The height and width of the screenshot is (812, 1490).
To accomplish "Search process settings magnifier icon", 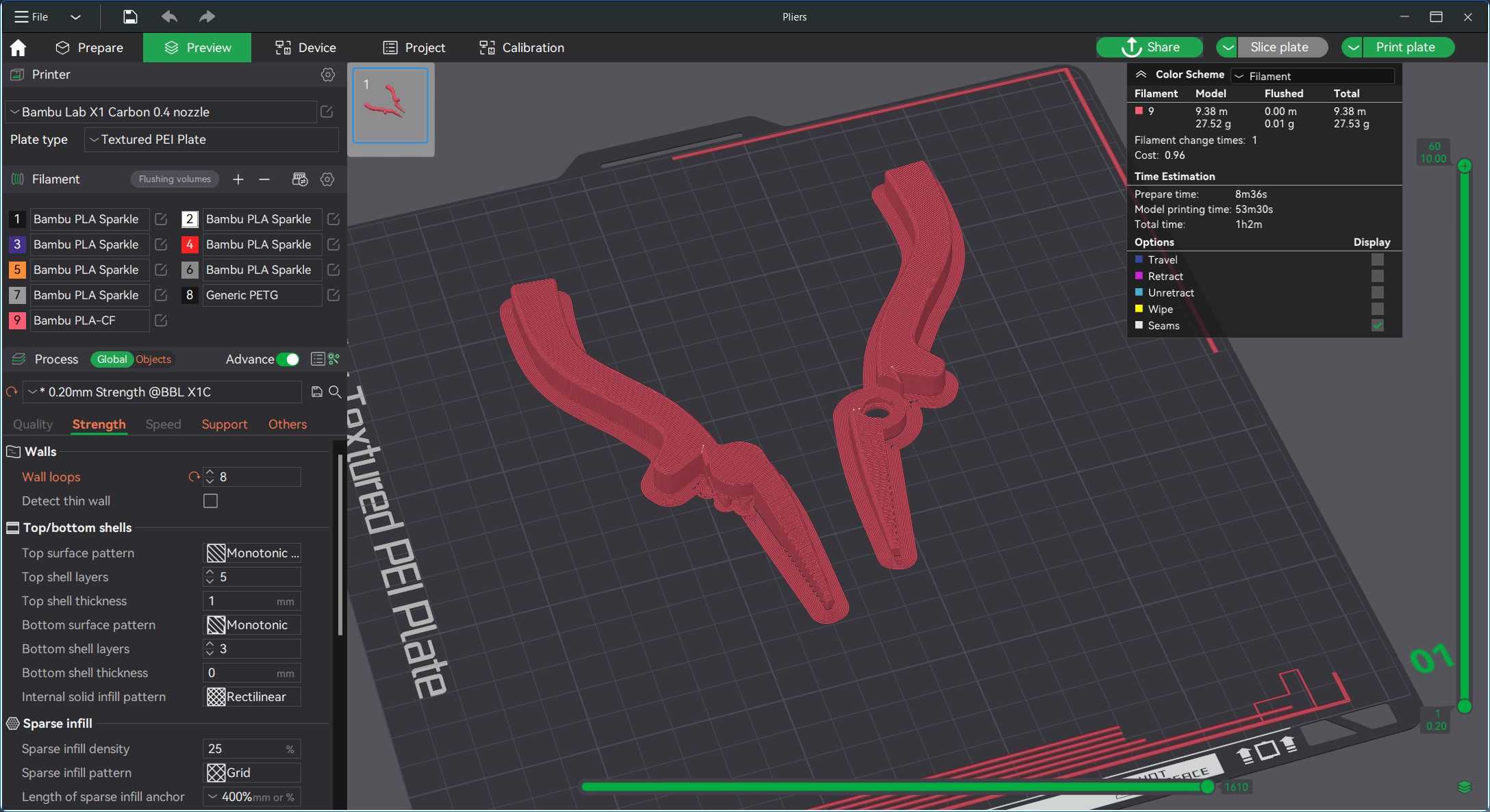I will pyautogui.click(x=335, y=392).
